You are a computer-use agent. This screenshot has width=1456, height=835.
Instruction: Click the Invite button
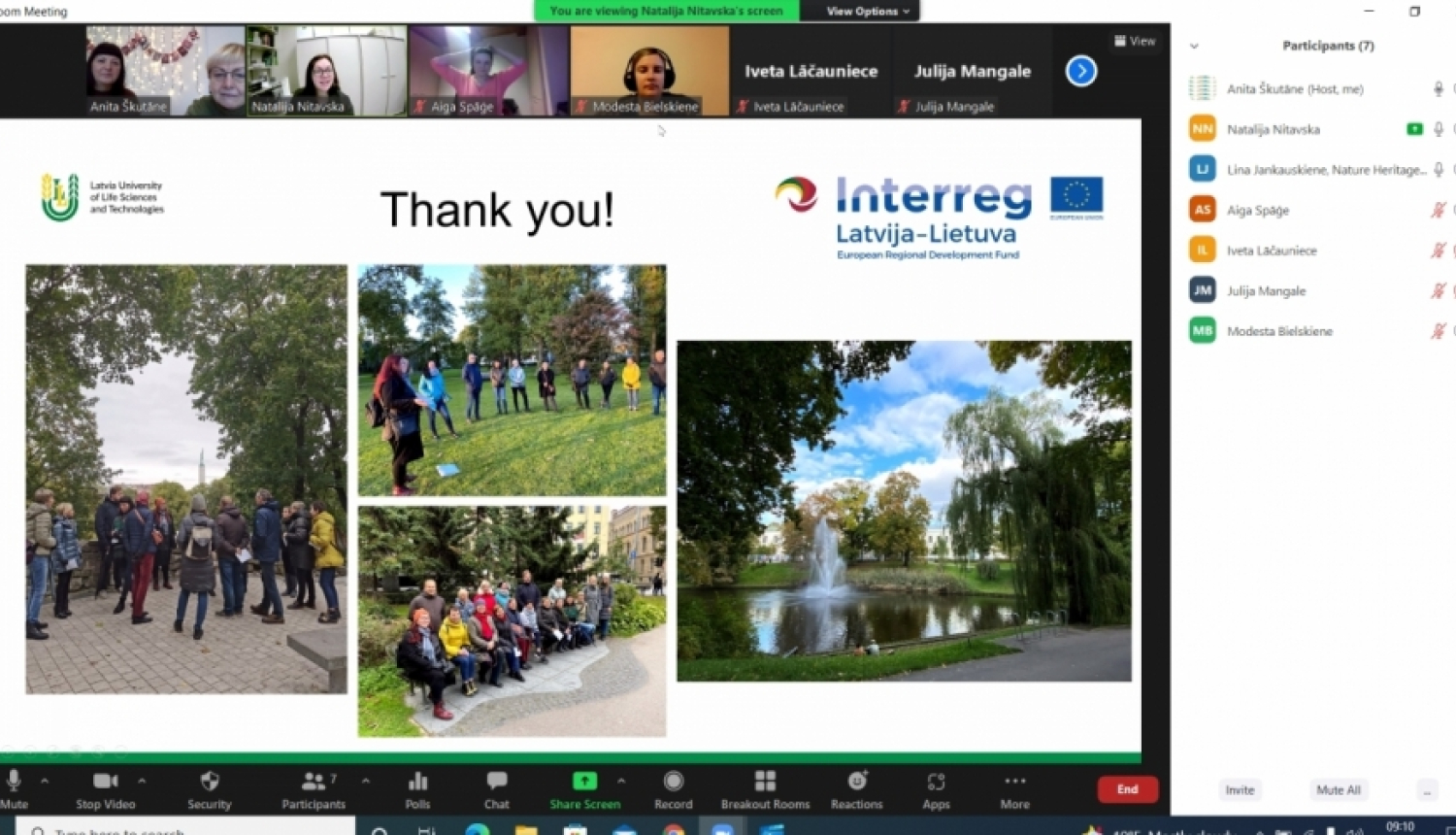pos(1240,790)
